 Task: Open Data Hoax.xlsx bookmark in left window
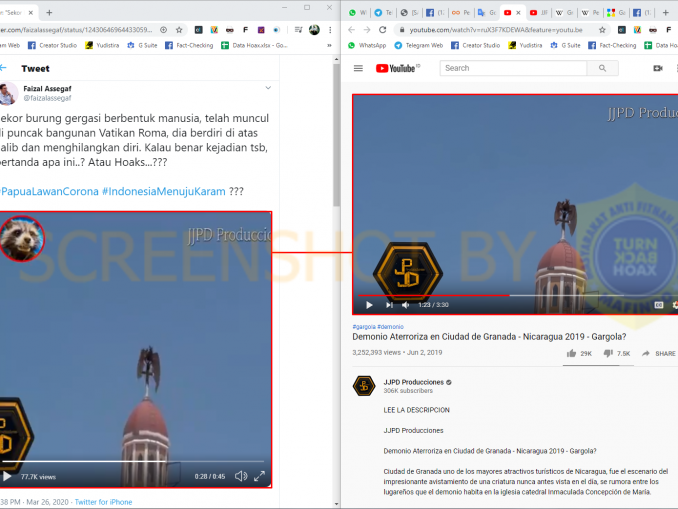(254, 45)
